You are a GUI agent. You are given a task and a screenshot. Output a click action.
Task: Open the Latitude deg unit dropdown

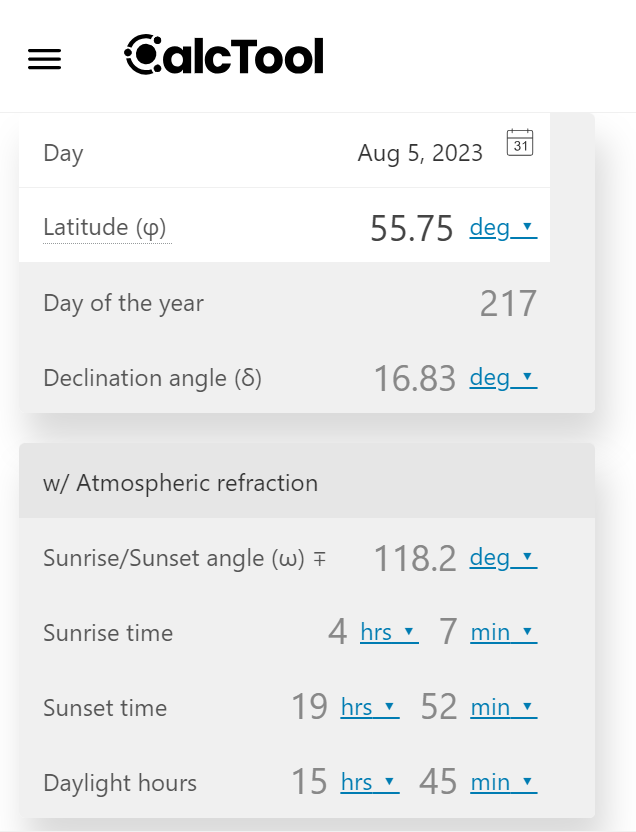pyautogui.click(x=503, y=228)
